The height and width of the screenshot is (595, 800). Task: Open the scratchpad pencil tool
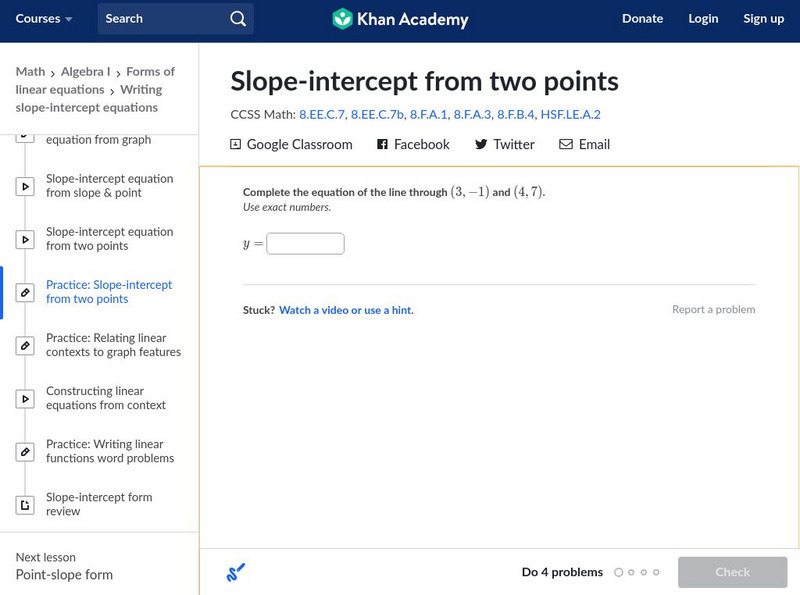(236, 573)
